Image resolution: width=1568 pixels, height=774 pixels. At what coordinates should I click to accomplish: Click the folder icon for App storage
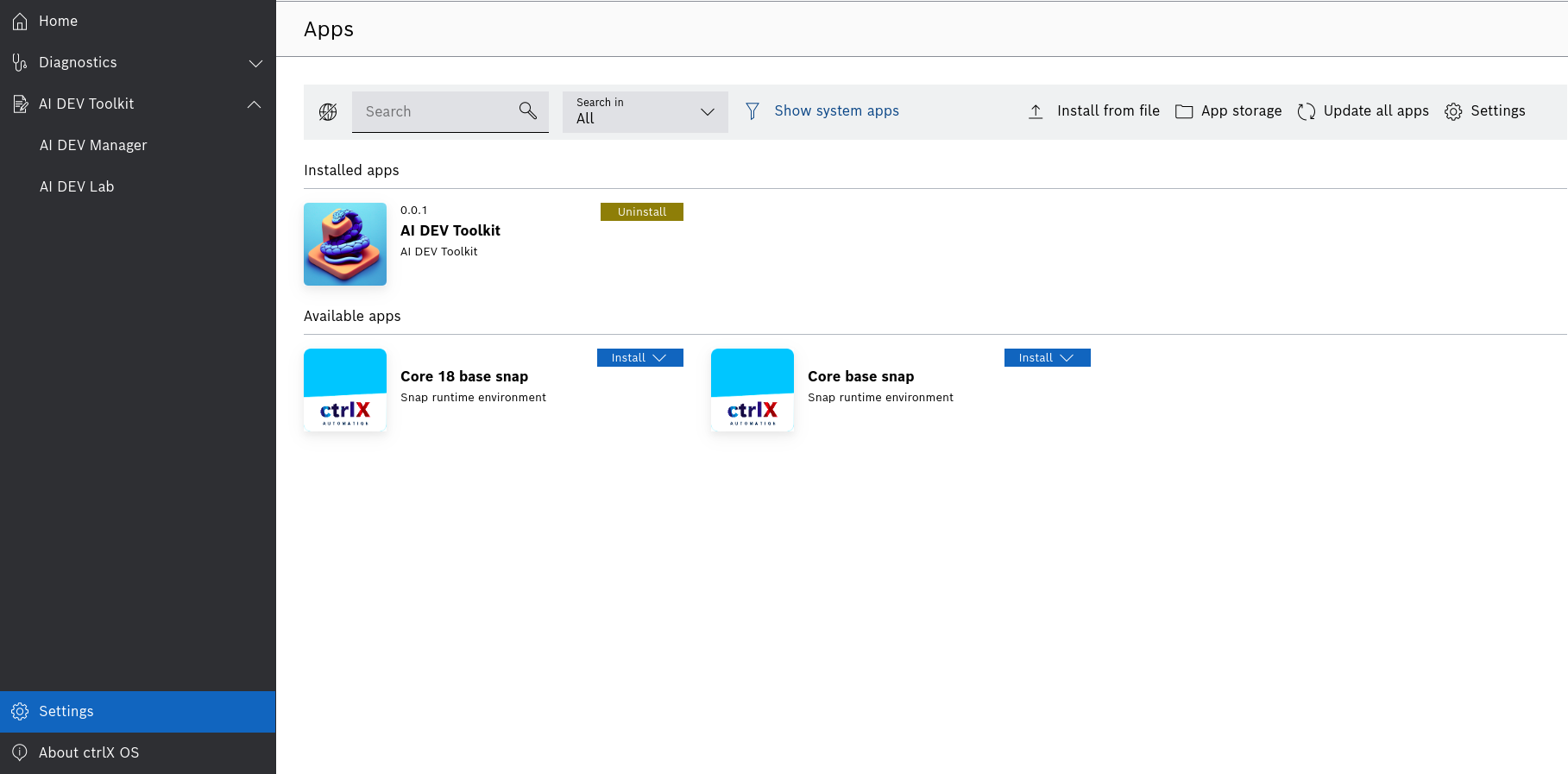click(1184, 111)
